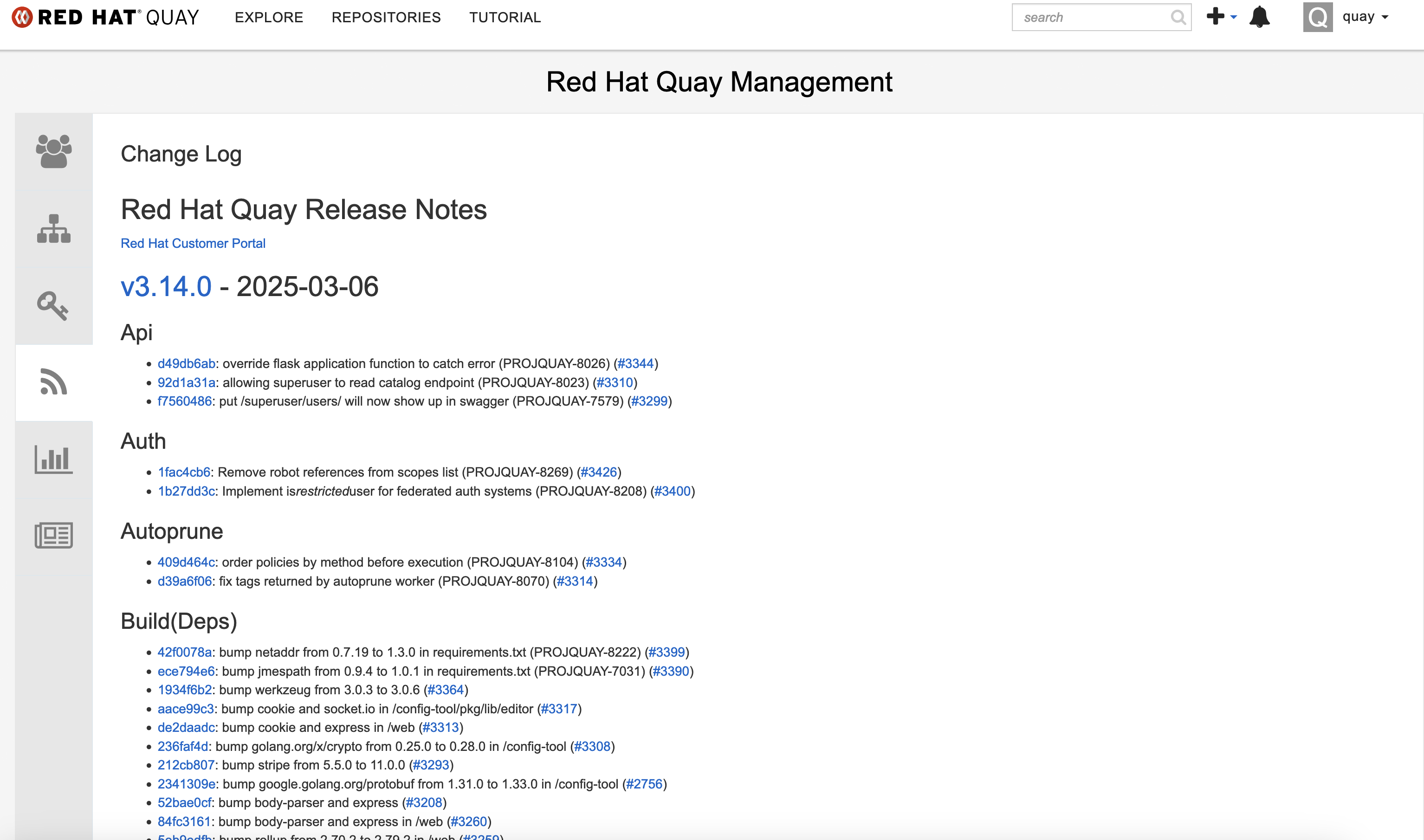The image size is (1424, 840).
Task: Click the notifications bell icon
Action: [1259, 17]
